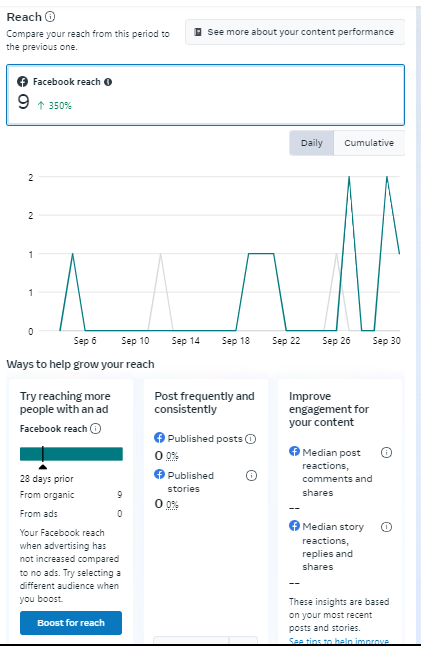The height and width of the screenshot is (646, 421).
Task: Select the Facebook reach metric card
Action: (205, 95)
